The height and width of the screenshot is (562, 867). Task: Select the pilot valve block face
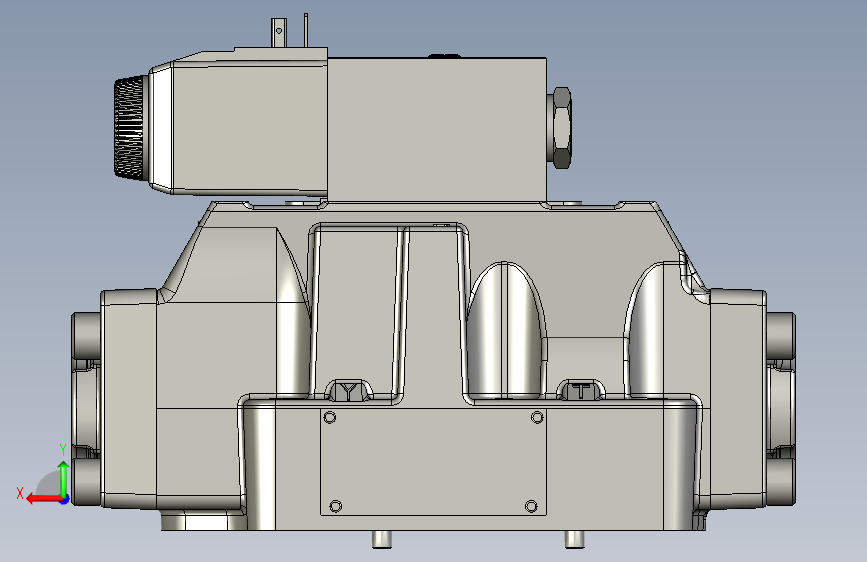point(437,129)
